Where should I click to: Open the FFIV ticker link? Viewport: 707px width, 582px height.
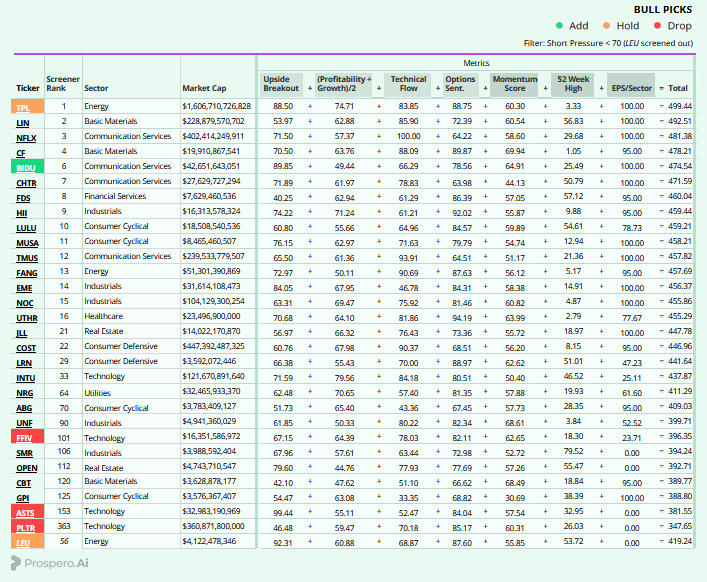point(24,438)
